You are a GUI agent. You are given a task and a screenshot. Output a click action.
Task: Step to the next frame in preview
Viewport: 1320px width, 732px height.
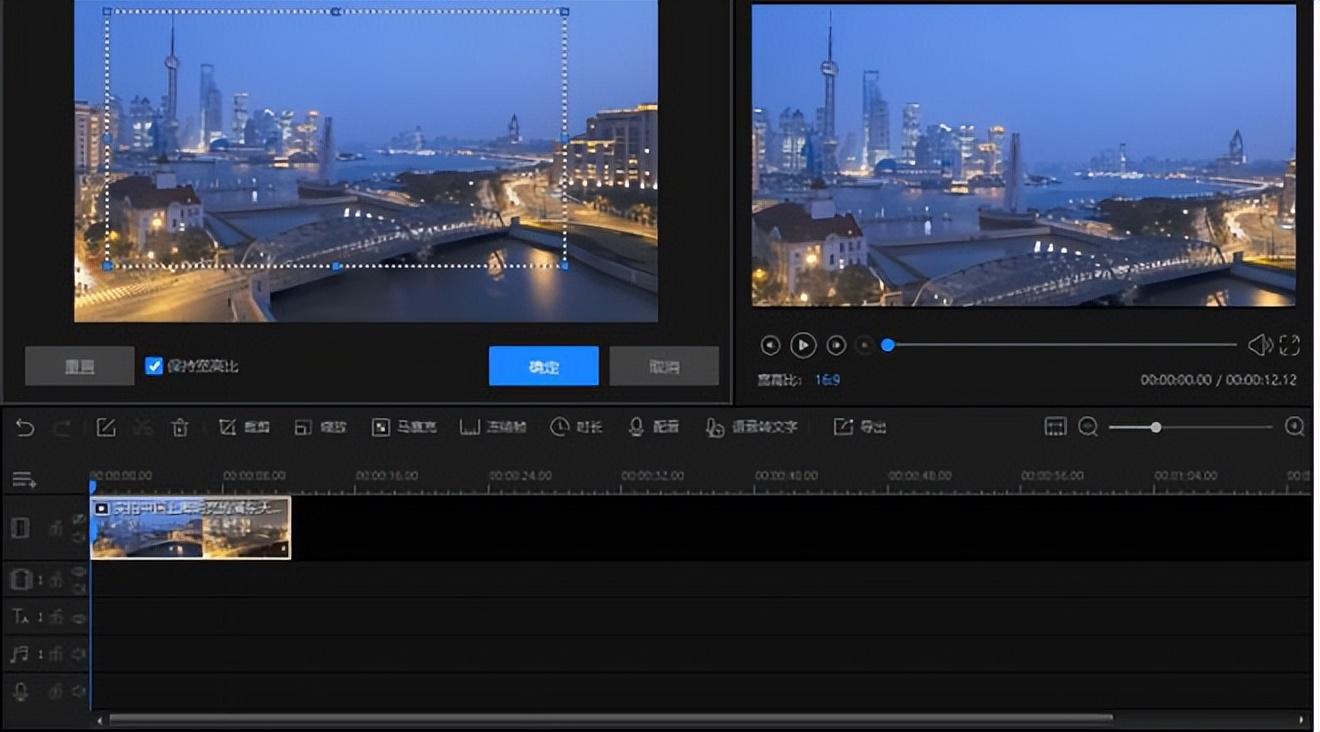click(x=836, y=345)
